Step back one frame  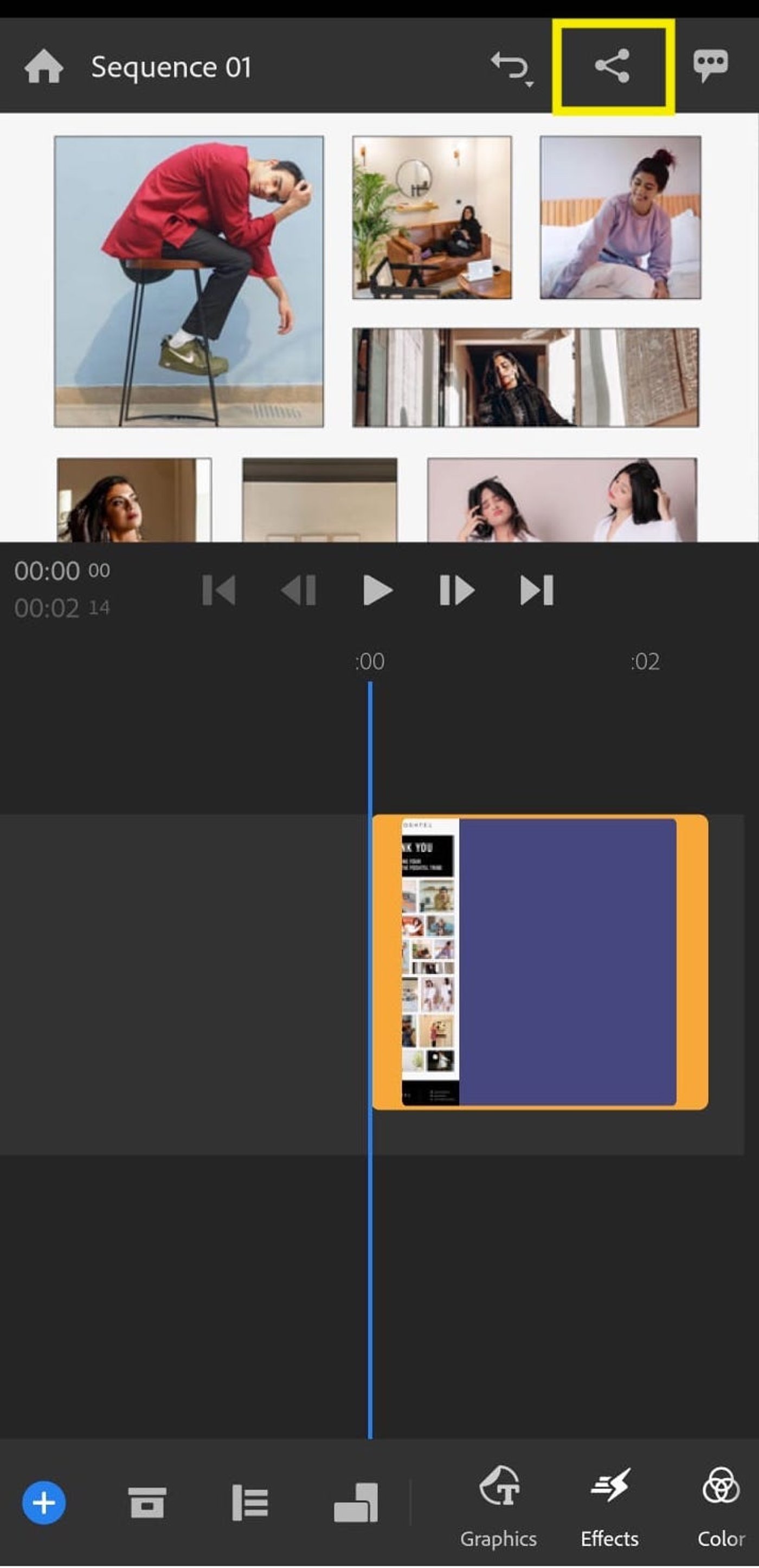pos(299,590)
